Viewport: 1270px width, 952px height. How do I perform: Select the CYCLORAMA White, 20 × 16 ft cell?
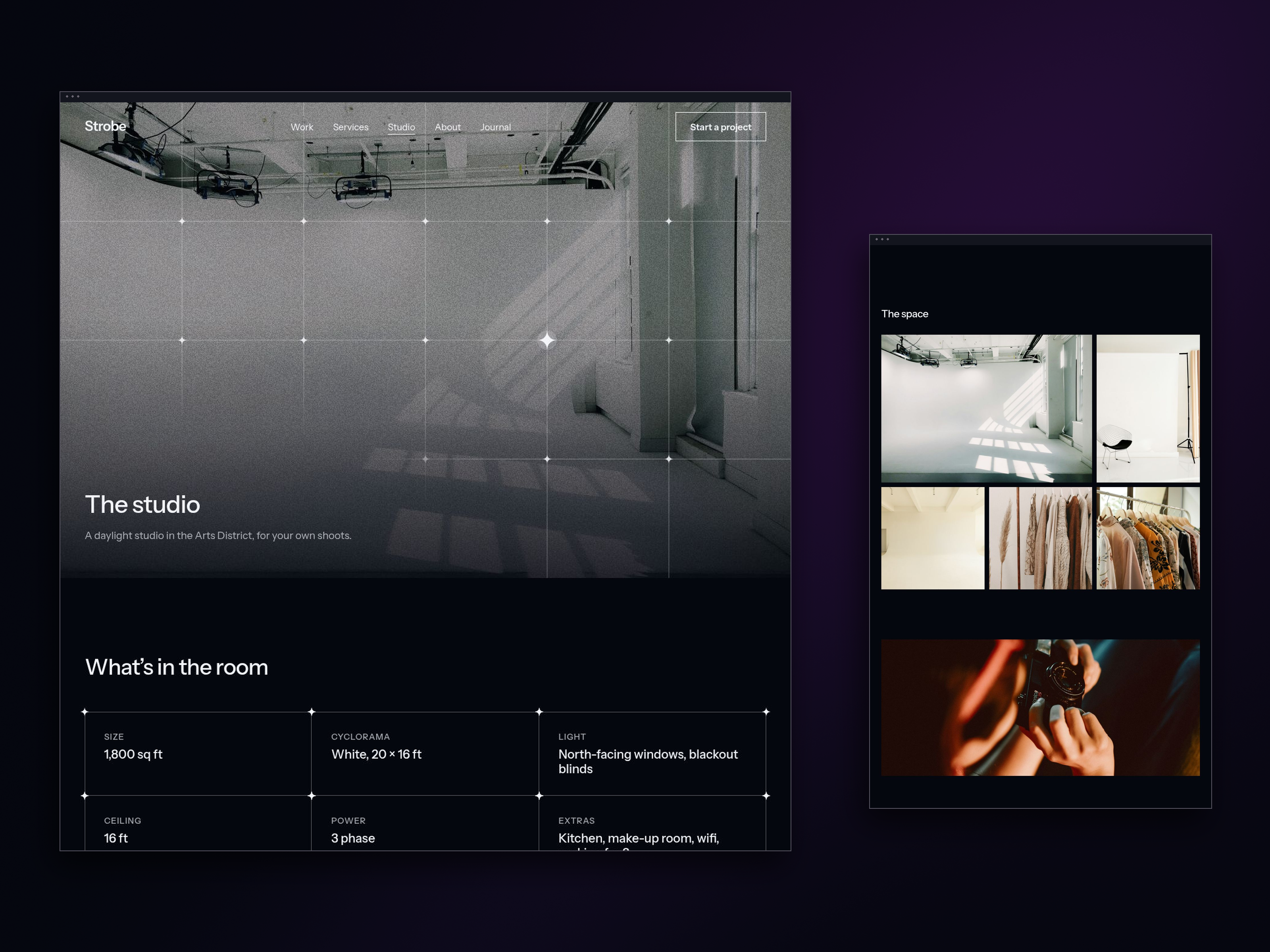[x=425, y=753]
